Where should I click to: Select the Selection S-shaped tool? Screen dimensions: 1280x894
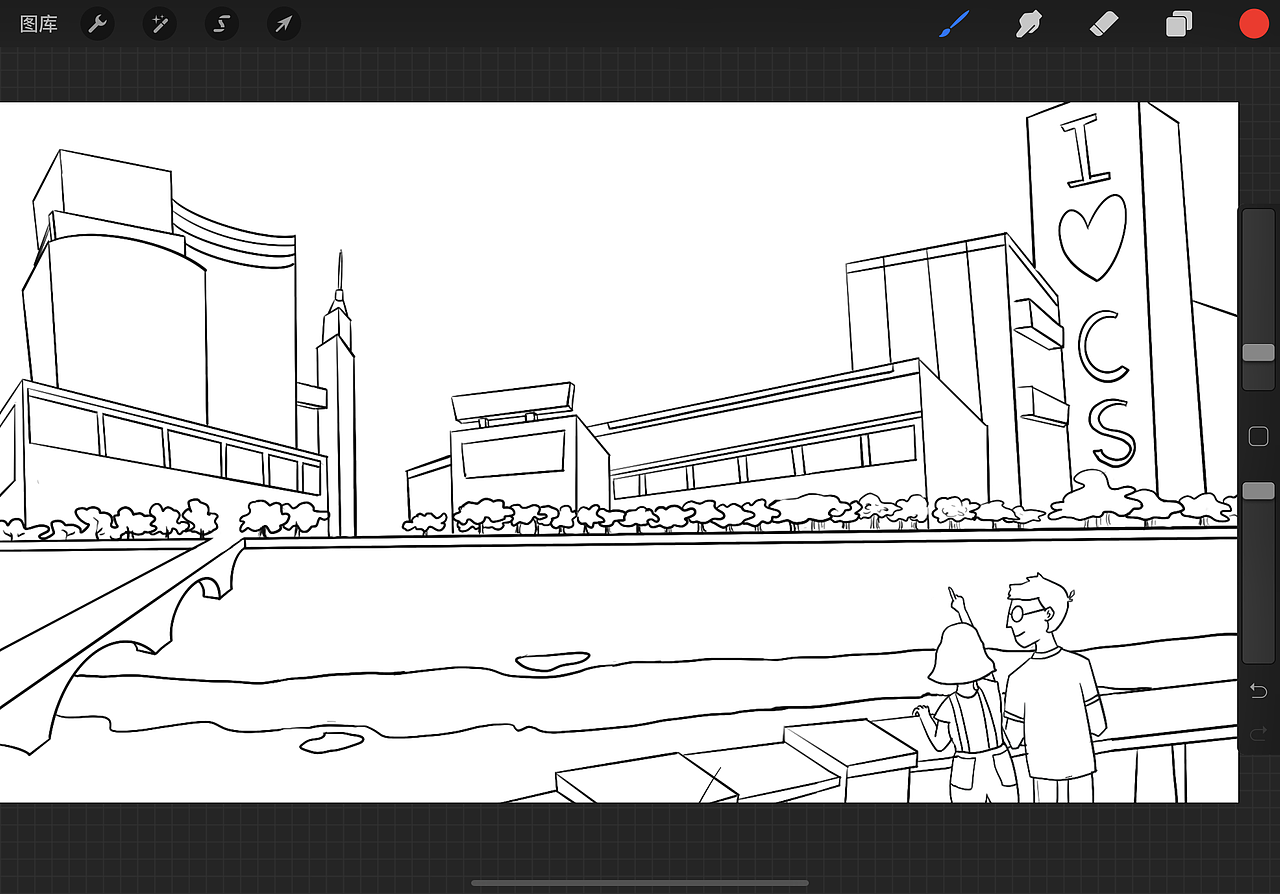(x=222, y=24)
